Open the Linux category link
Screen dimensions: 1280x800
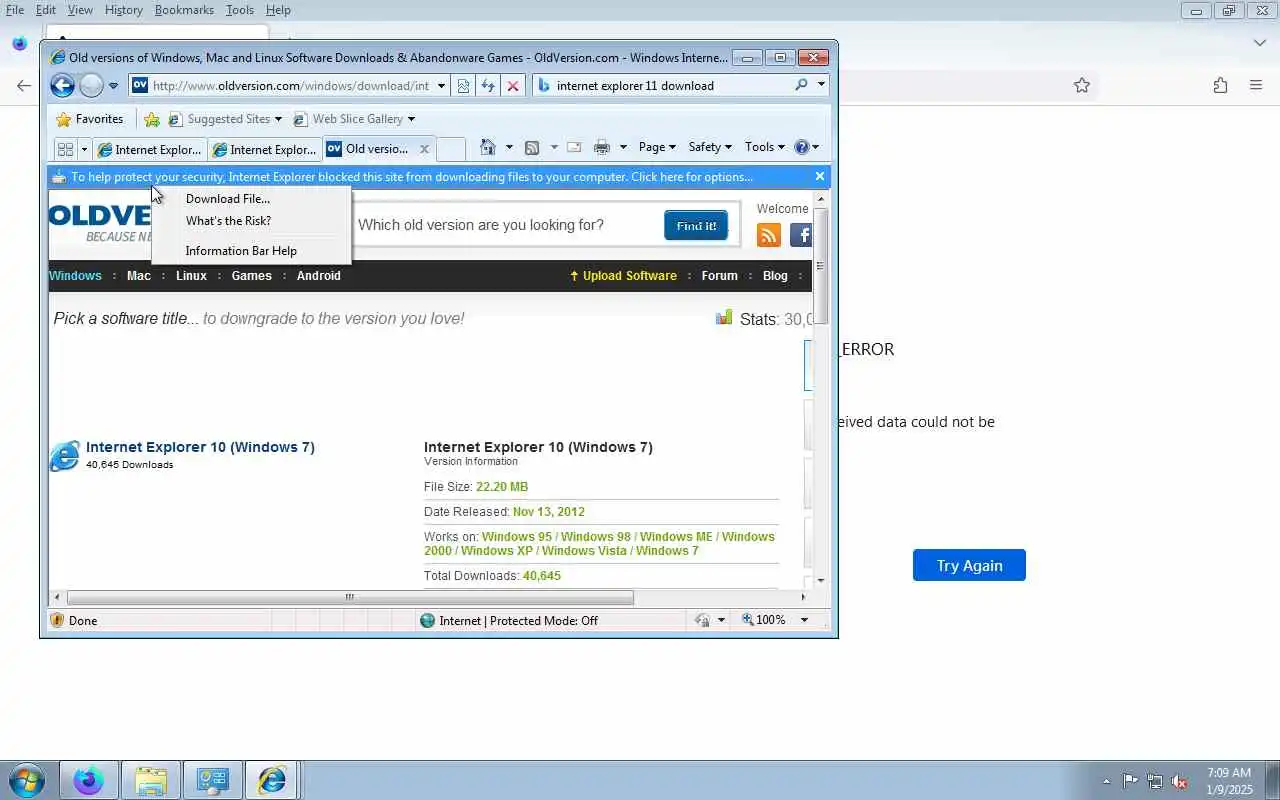pos(191,276)
